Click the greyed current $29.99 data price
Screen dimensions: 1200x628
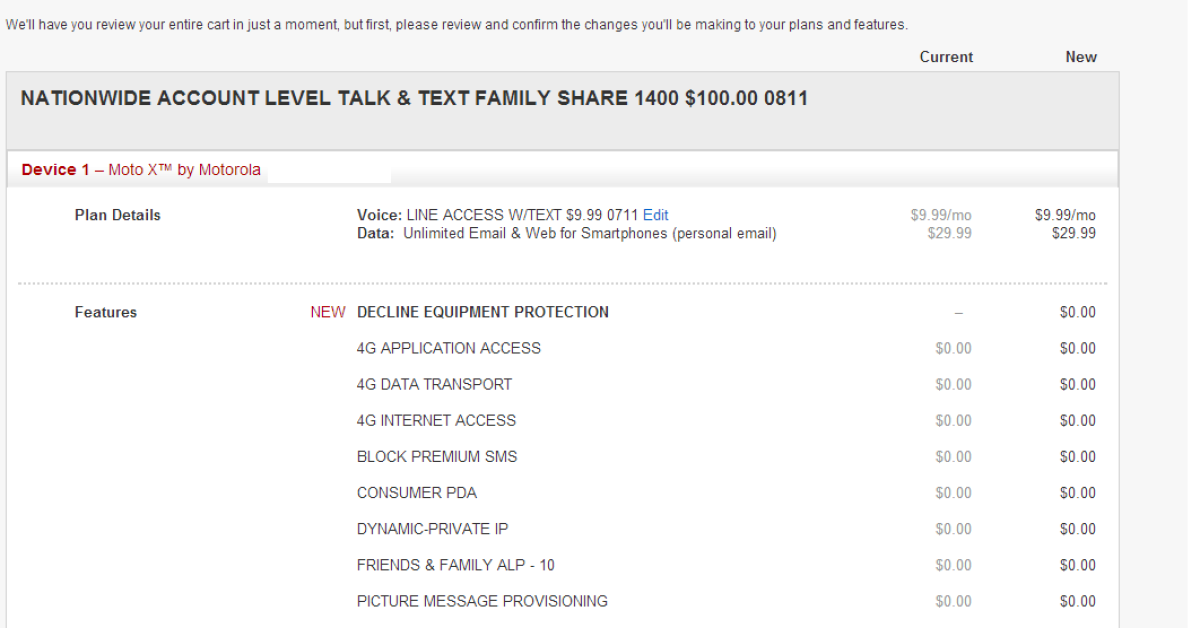[949, 234]
